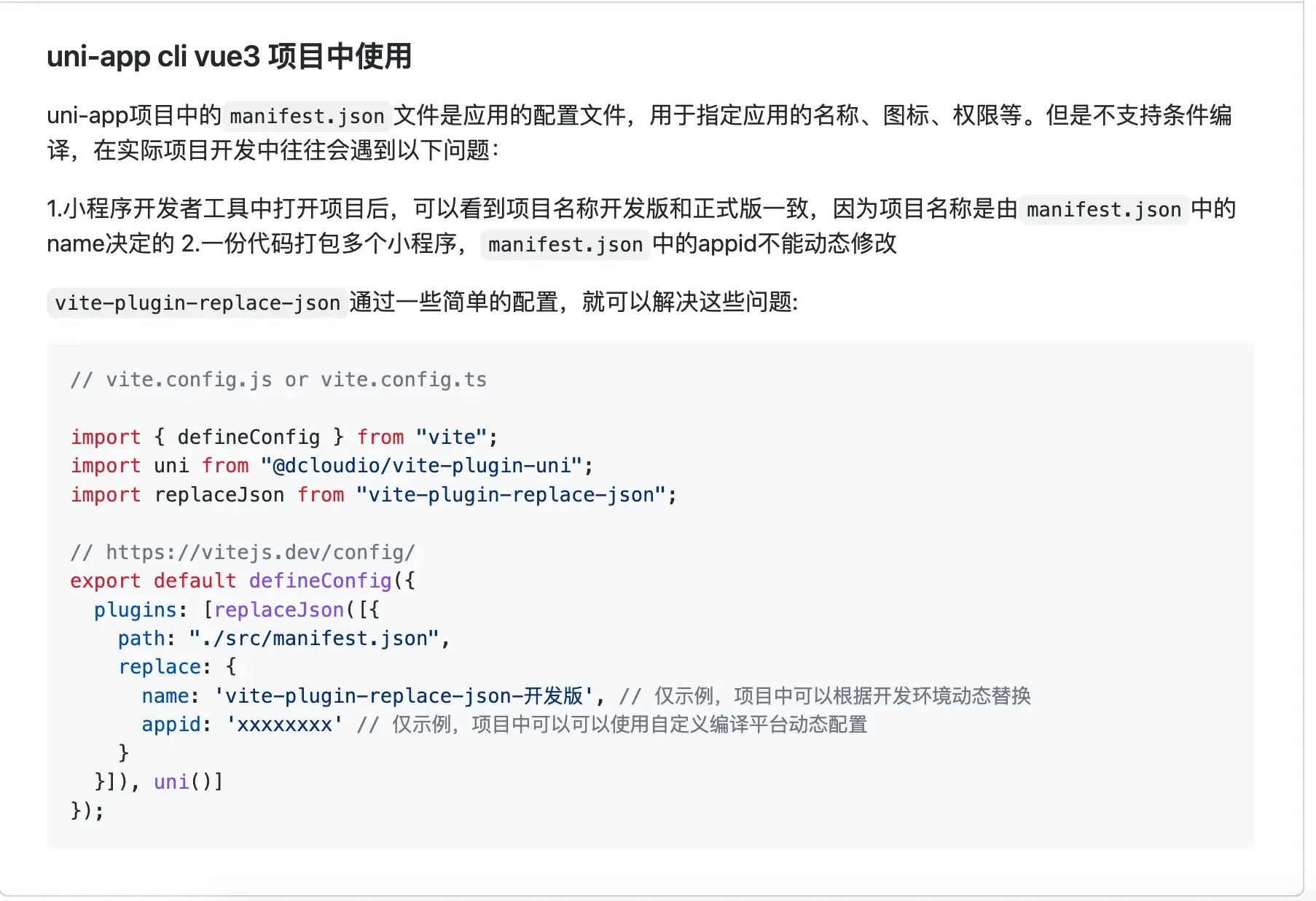Click first inline manifest.json code tag
Image resolution: width=1316 pixels, height=901 pixels.
click(x=307, y=116)
